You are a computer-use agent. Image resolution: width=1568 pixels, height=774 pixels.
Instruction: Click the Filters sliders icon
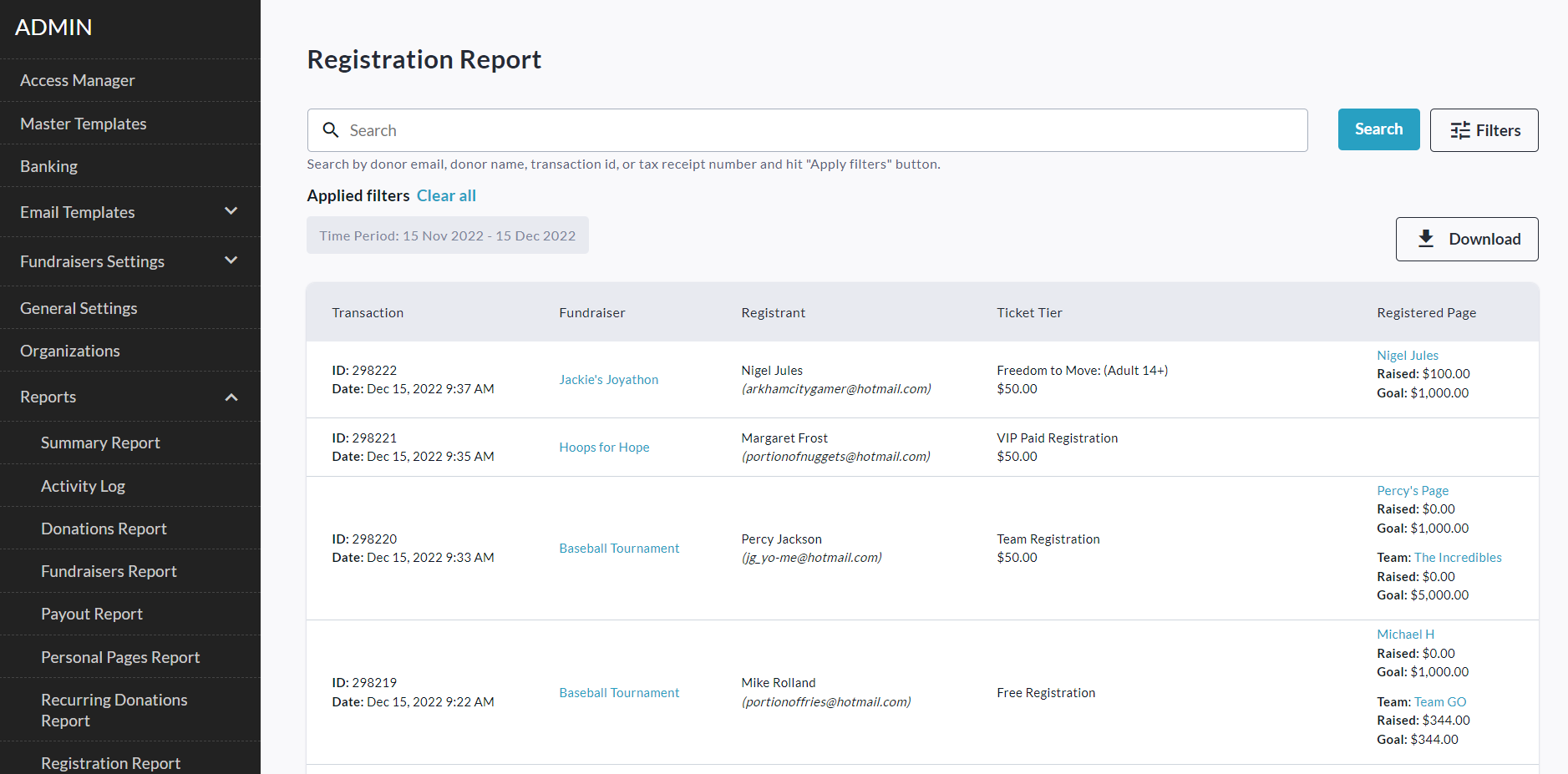point(1459,130)
